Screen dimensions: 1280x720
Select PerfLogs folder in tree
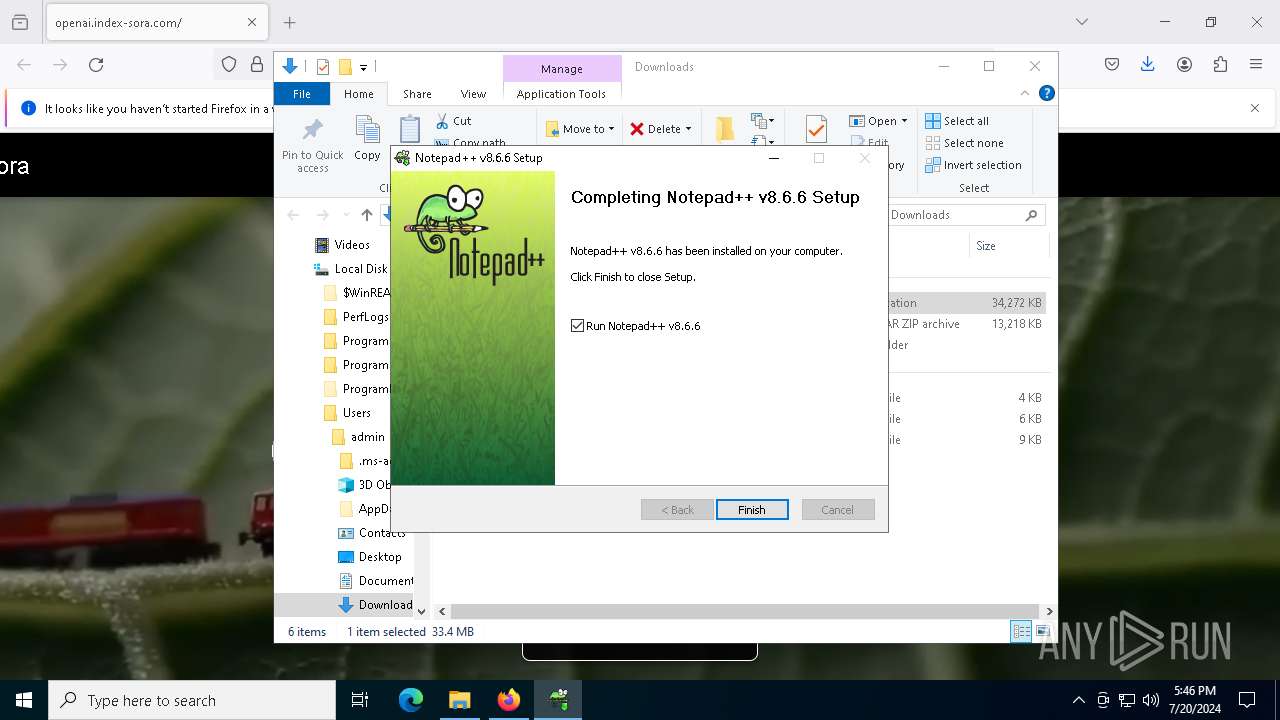(x=355, y=317)
